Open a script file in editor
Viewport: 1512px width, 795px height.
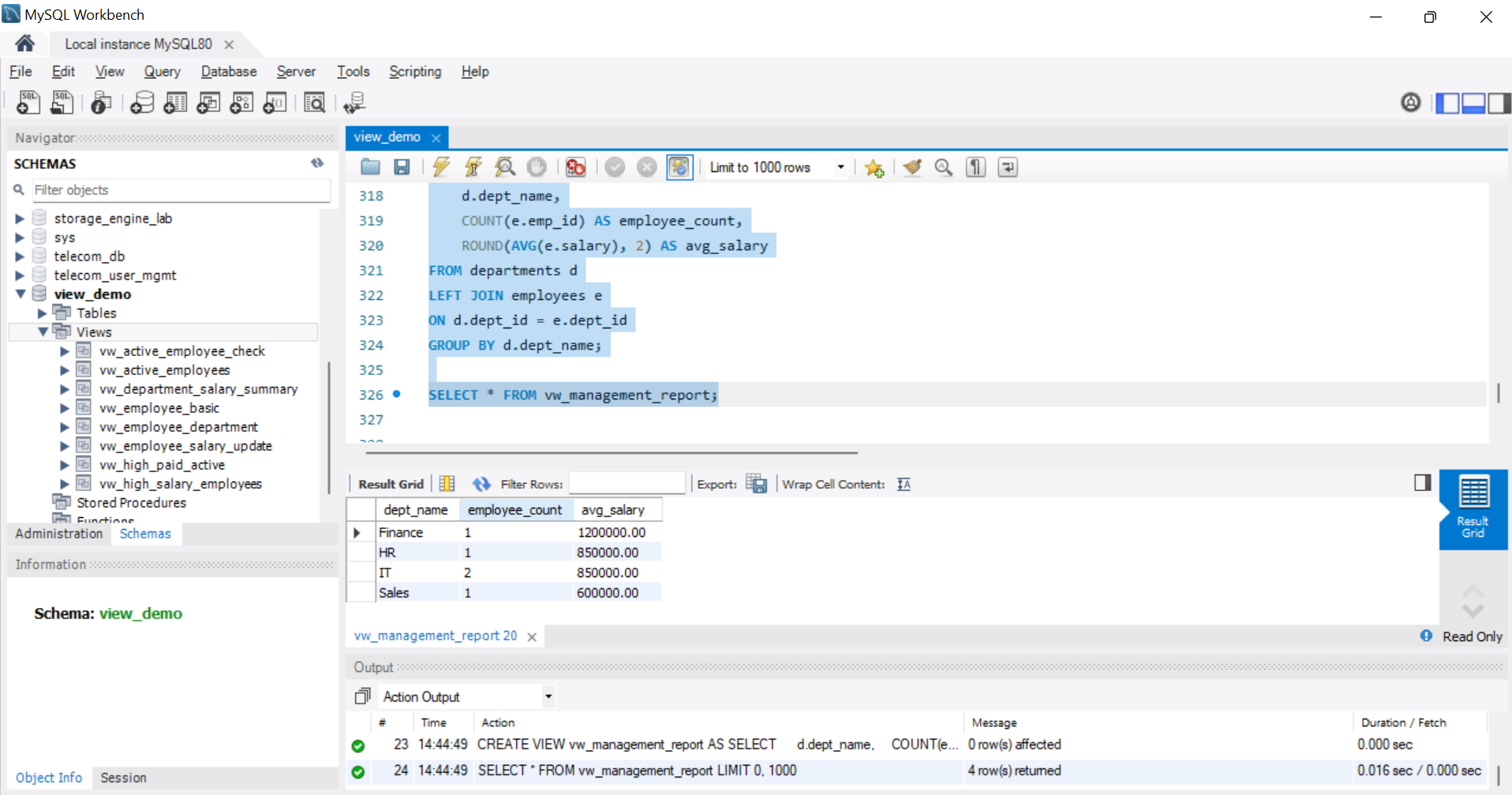point(370,167)
